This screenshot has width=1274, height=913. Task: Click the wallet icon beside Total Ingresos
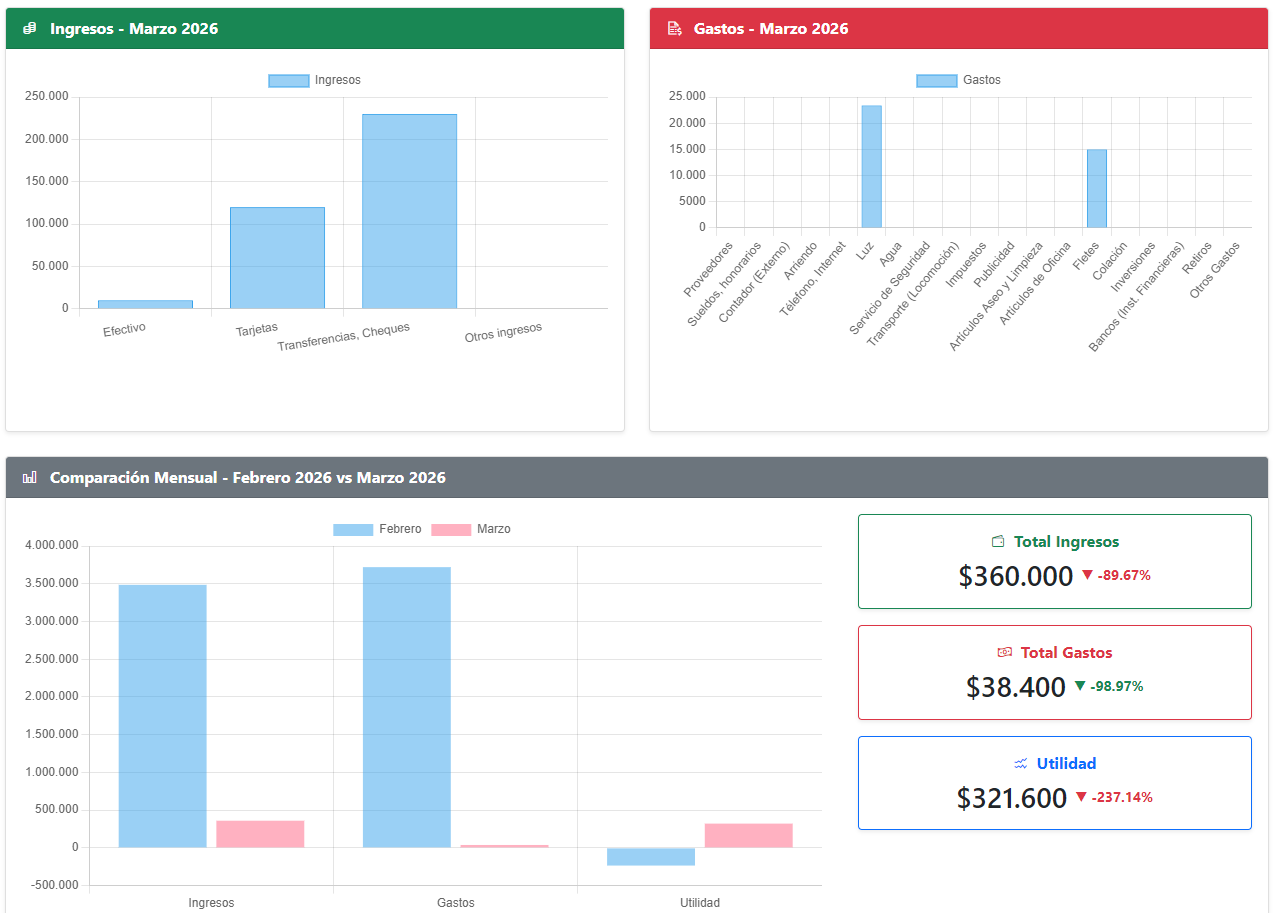click(x=997, y=542)
